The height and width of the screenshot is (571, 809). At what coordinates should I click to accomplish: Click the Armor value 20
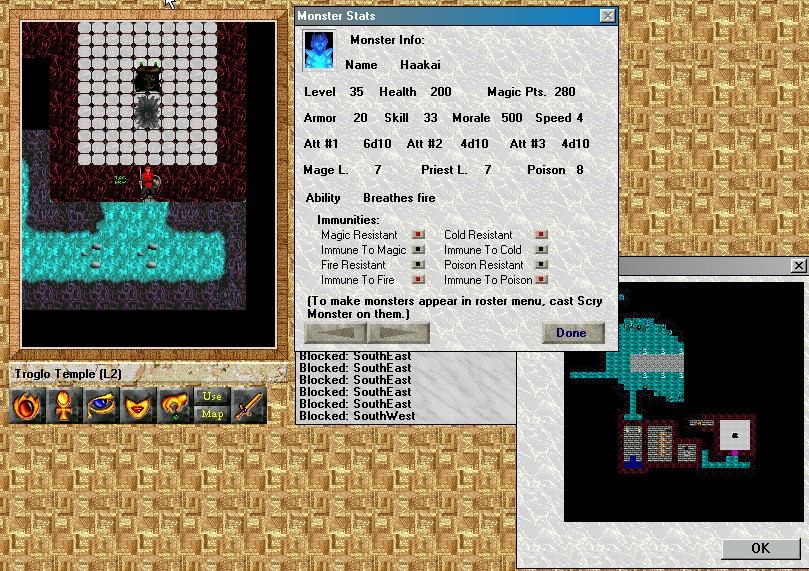tap(360, 118)
